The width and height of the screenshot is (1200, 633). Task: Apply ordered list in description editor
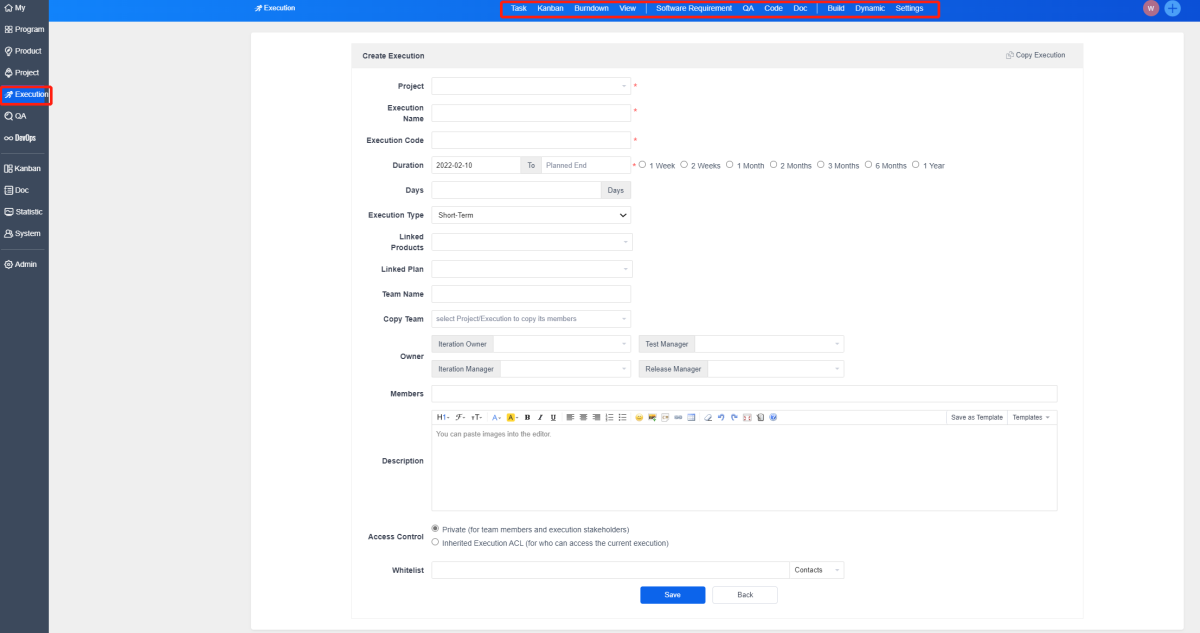coord(609,417)
